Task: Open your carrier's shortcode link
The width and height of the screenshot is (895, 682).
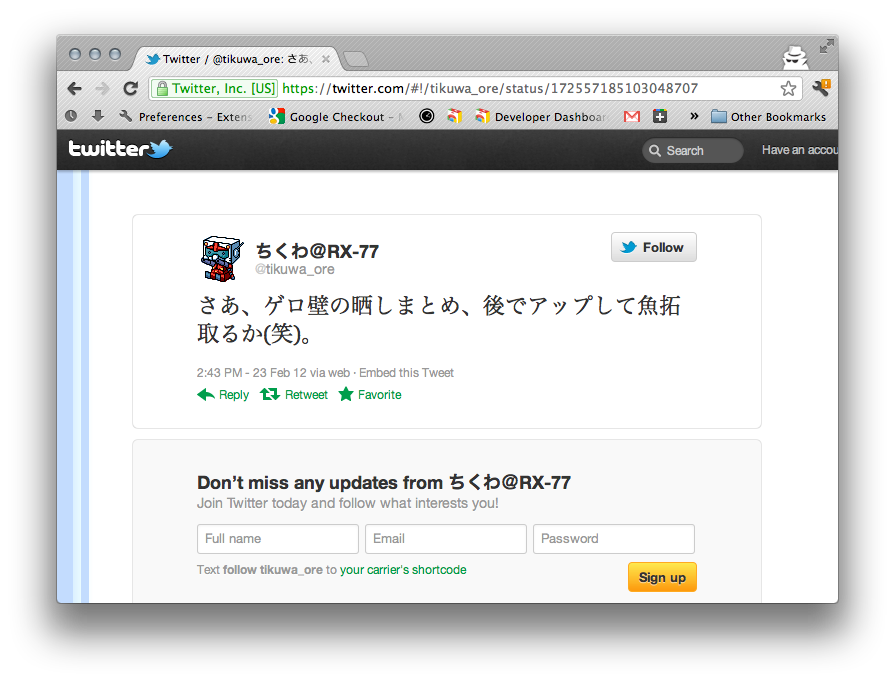Action: [403, 570]
